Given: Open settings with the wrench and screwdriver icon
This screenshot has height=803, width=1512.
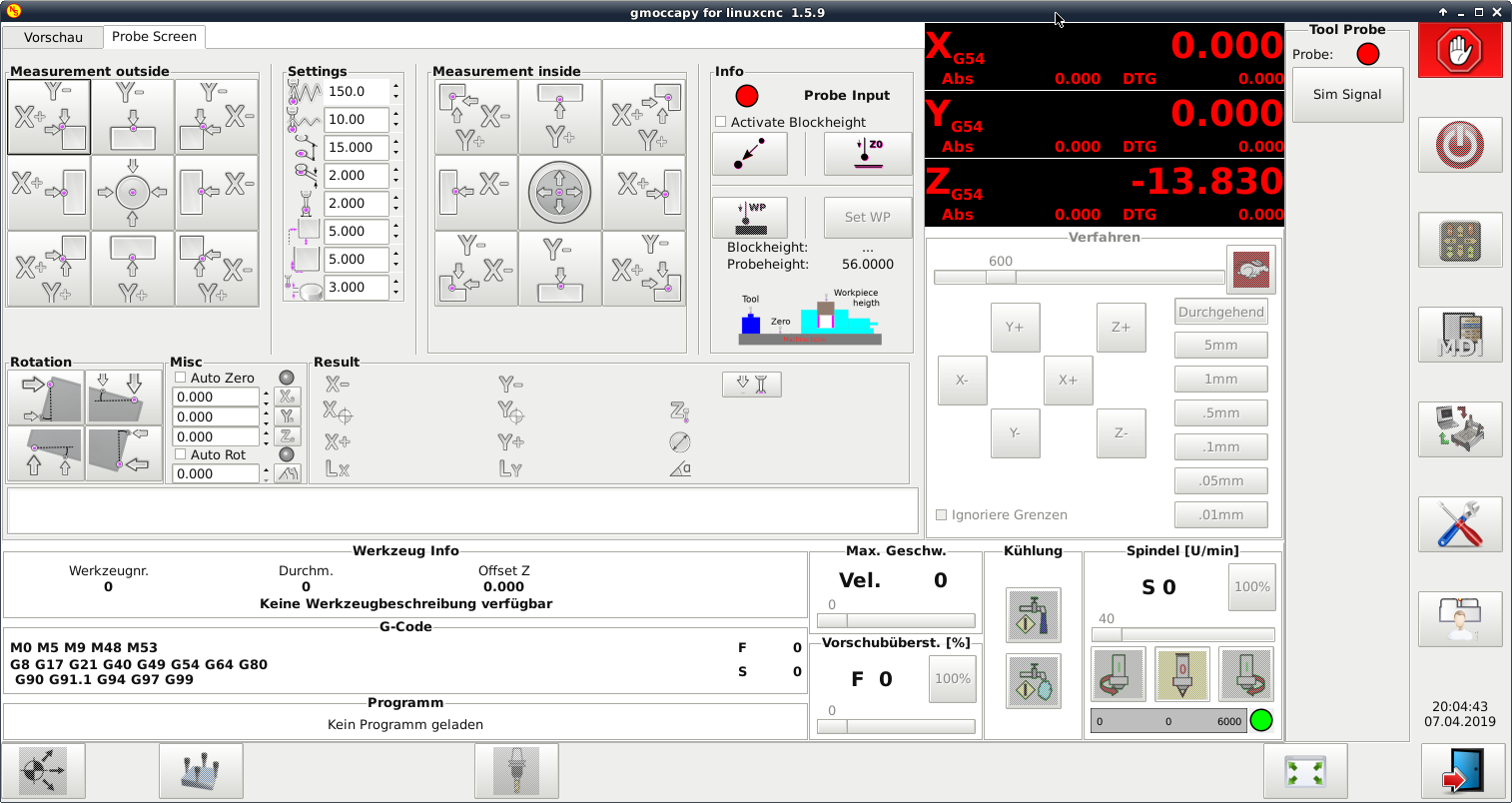Looking at the screenshot, I should 1459,524.
